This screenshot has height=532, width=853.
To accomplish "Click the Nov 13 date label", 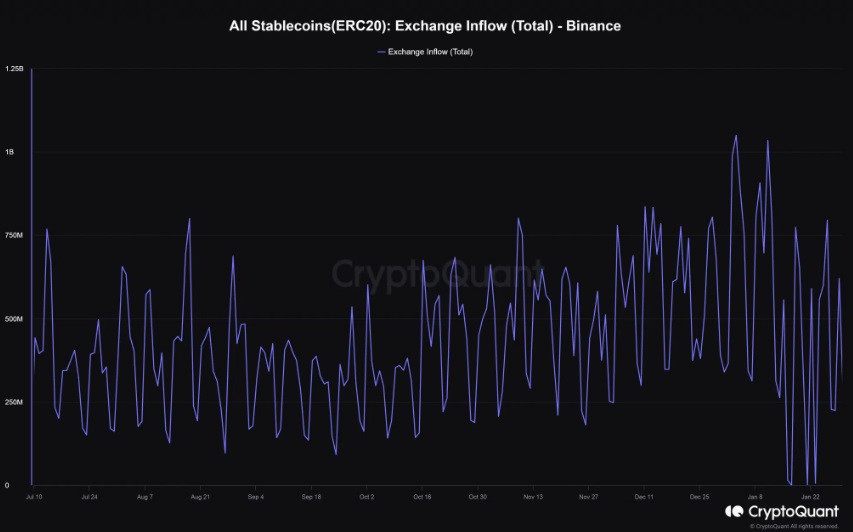I will 533,497.
